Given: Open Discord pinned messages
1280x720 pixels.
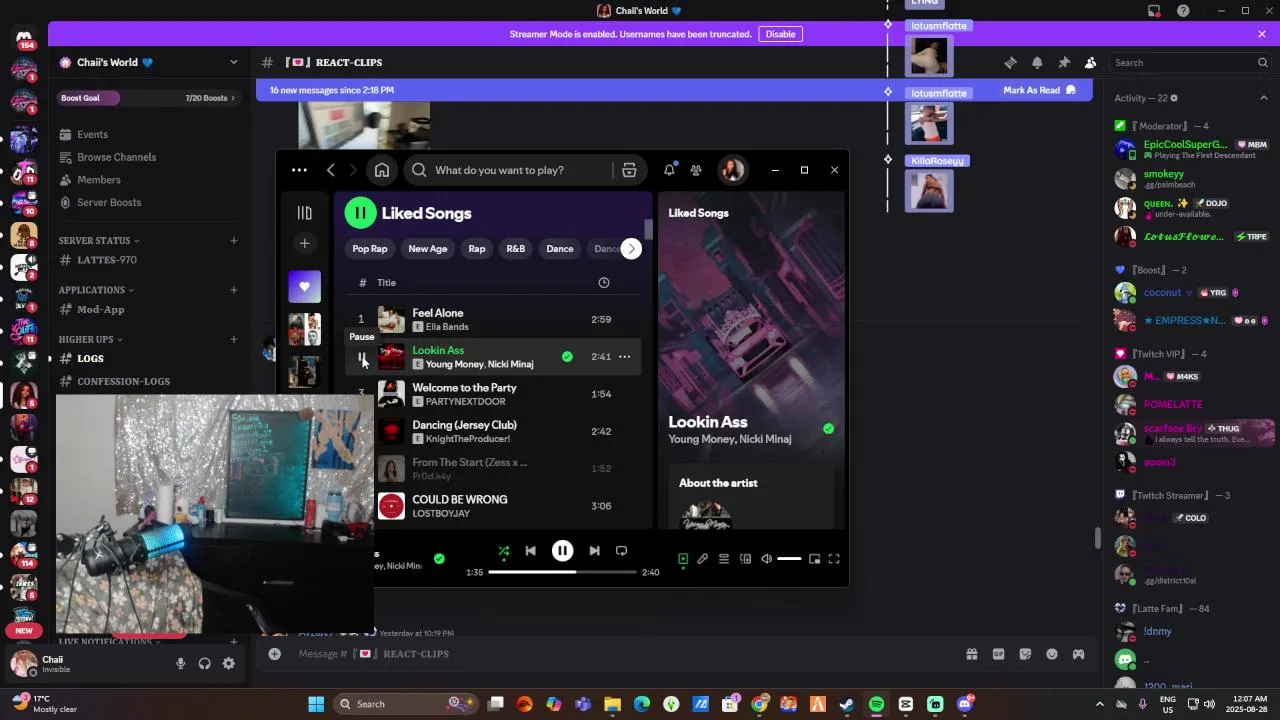Looking at the screenshot, I should click(x=1064, y=62).
